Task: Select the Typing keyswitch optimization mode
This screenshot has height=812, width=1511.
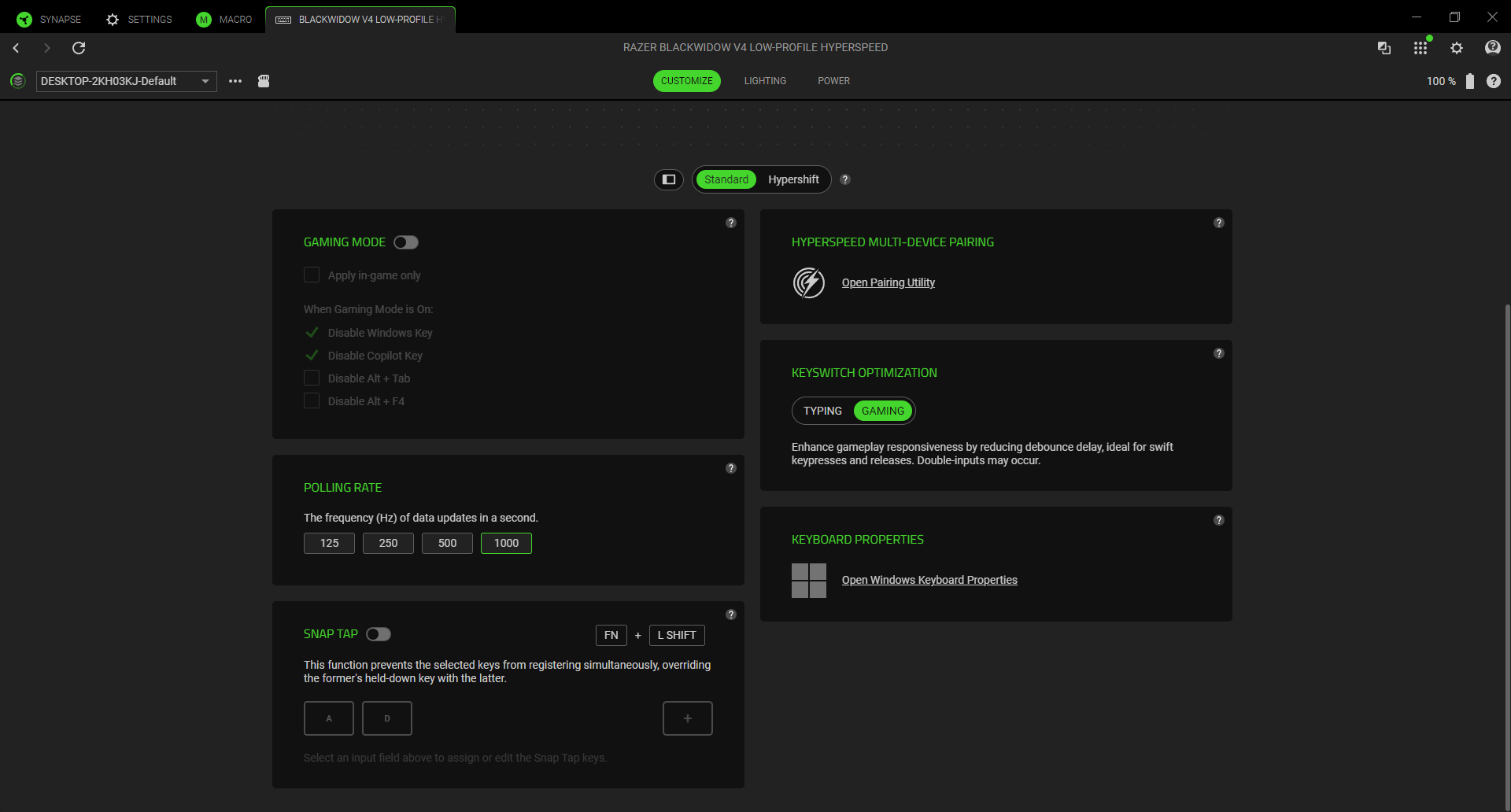Action: click(x=822, y=411)
